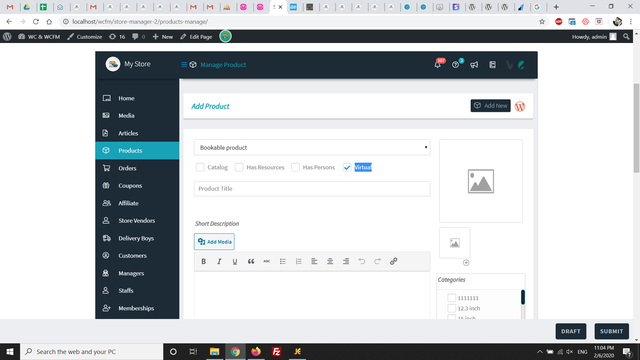640x360 pixels.
Task: Open the enquiry question-mark icon
Action: pyautogui.click(x=456, y=64)
